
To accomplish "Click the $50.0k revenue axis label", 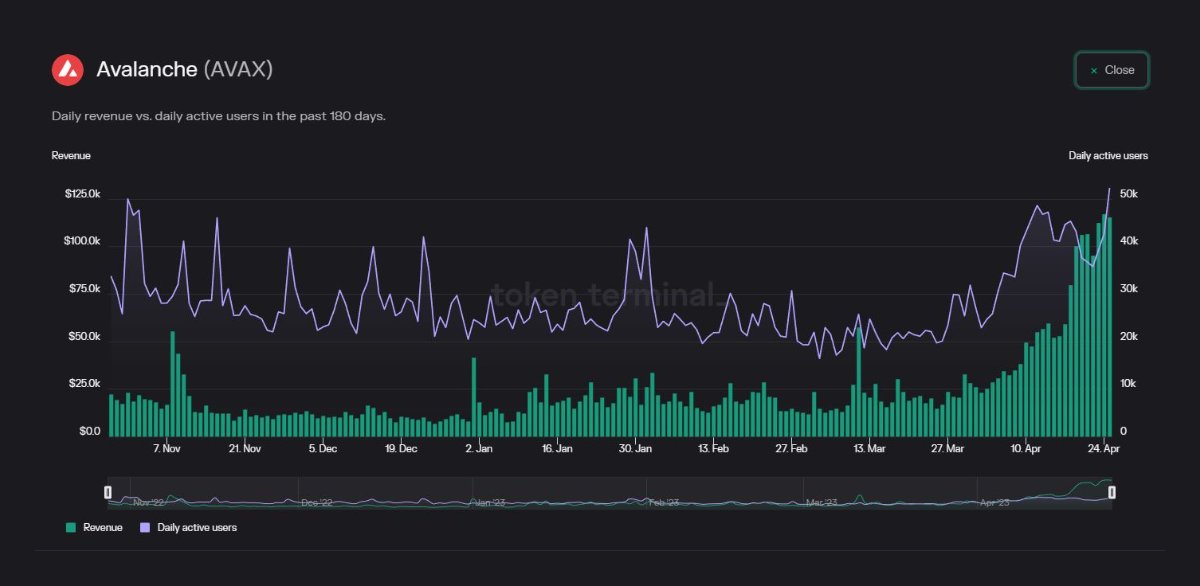I will pos(83,336).
